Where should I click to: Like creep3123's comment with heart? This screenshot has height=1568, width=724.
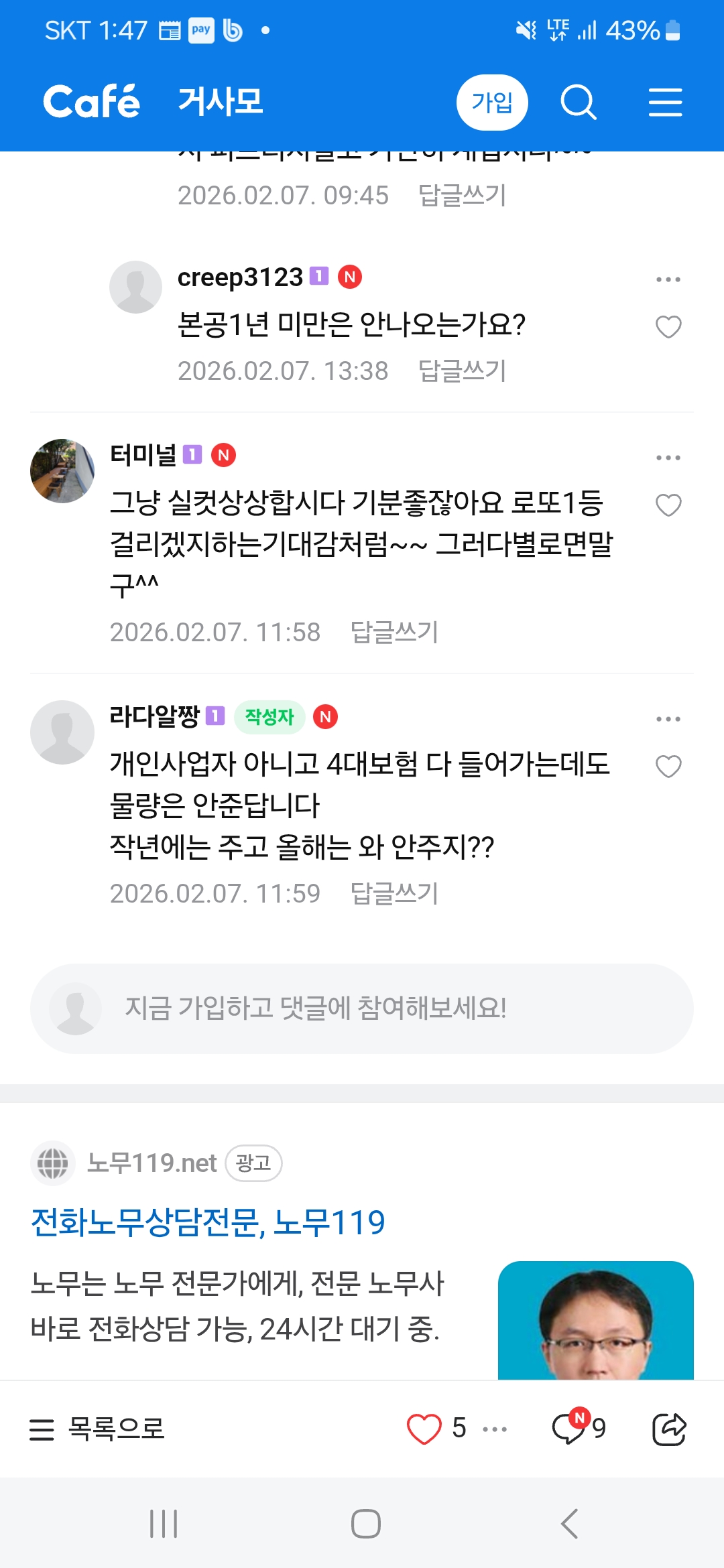pos(668,327)
